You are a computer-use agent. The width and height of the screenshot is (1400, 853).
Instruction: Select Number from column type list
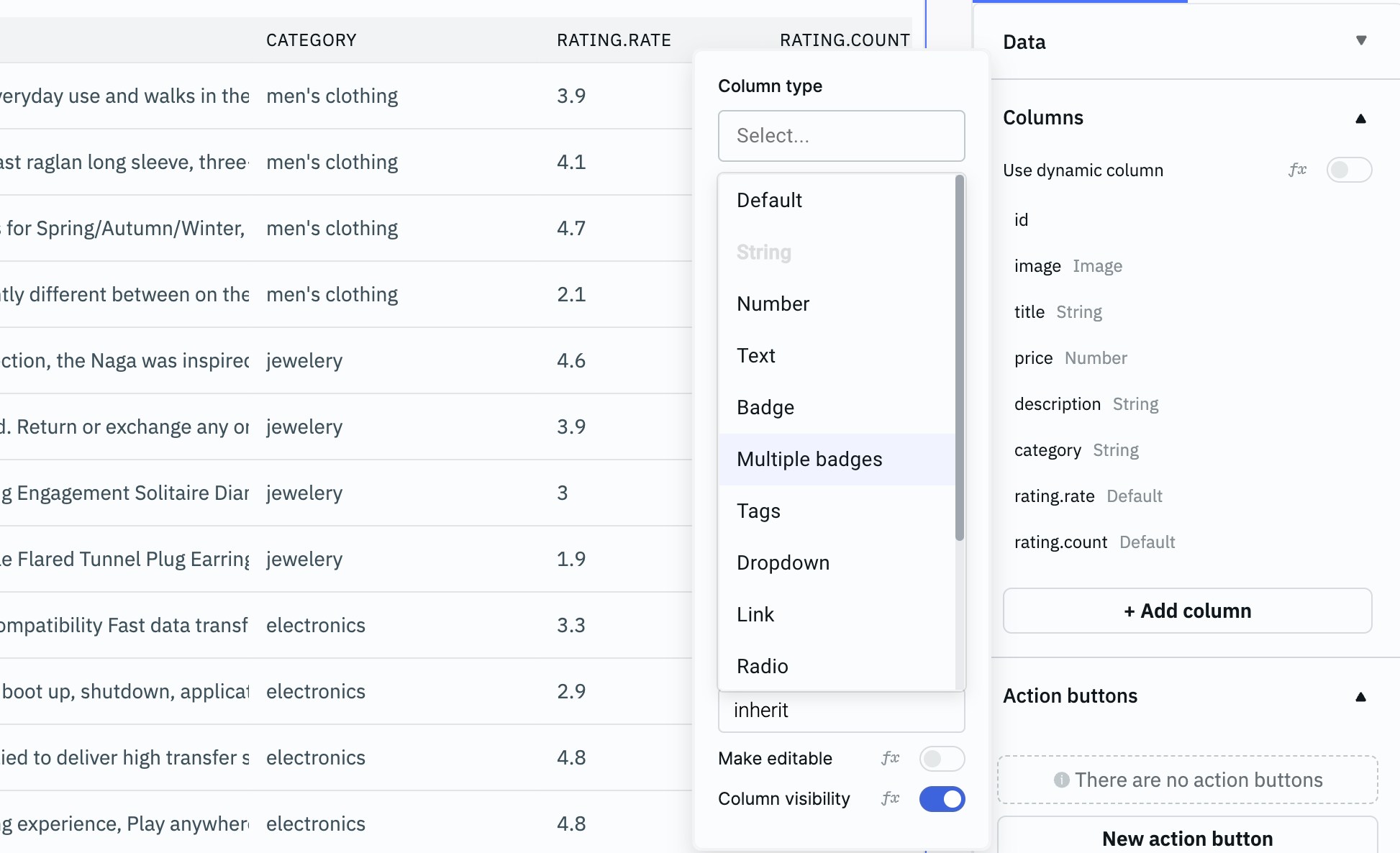pyautogui.click(x=773, y=304)
